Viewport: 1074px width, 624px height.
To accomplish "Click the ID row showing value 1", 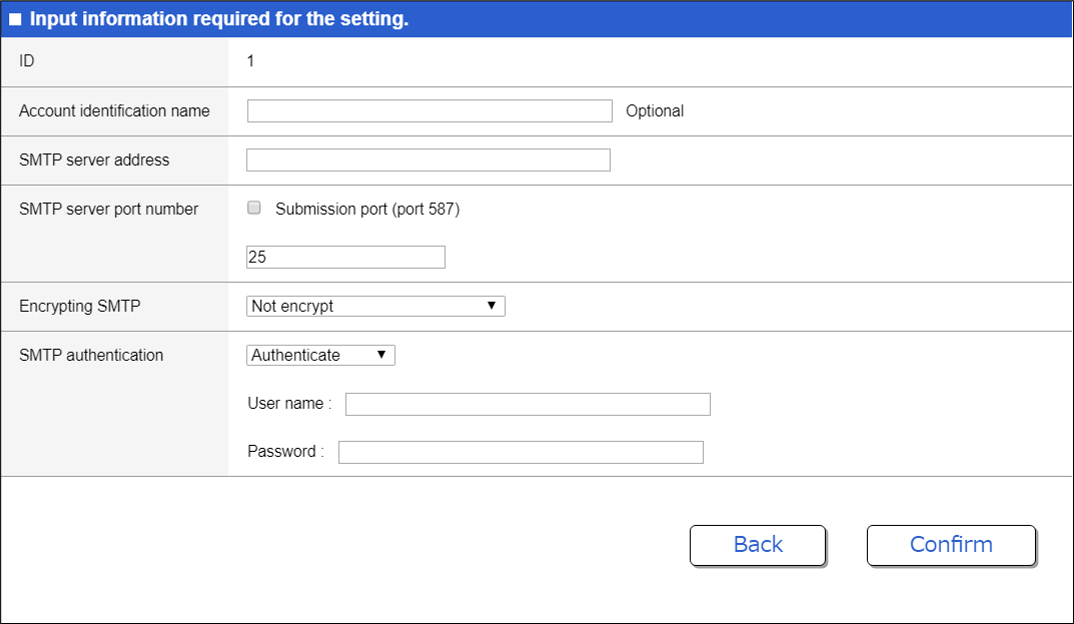I will pos(249,61).
